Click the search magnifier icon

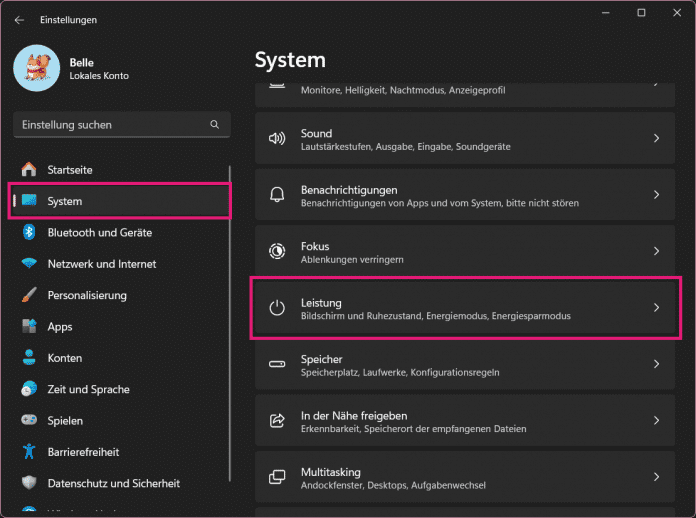214,125
